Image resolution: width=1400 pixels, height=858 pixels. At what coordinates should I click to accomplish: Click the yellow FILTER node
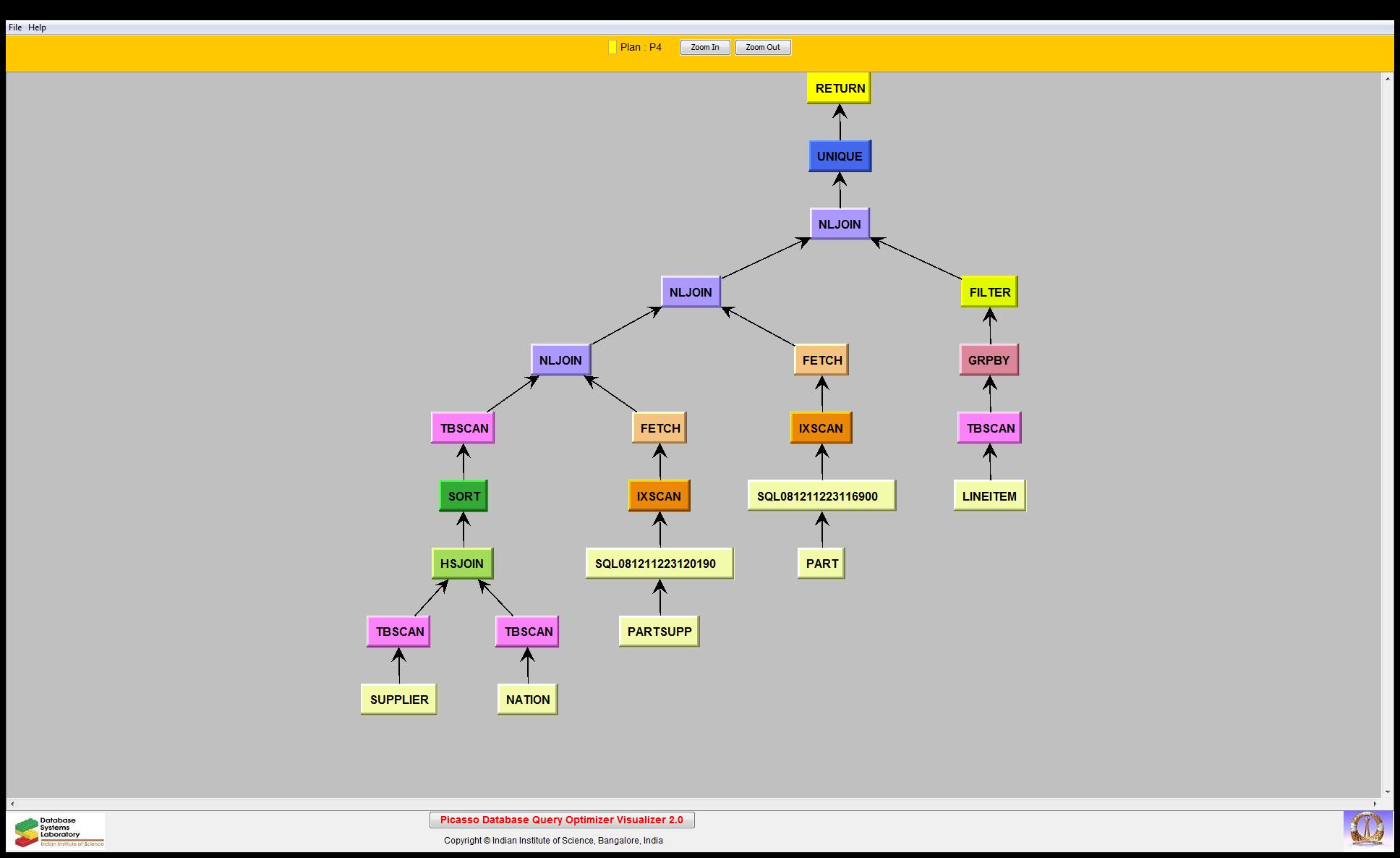[x=989, y=292]
